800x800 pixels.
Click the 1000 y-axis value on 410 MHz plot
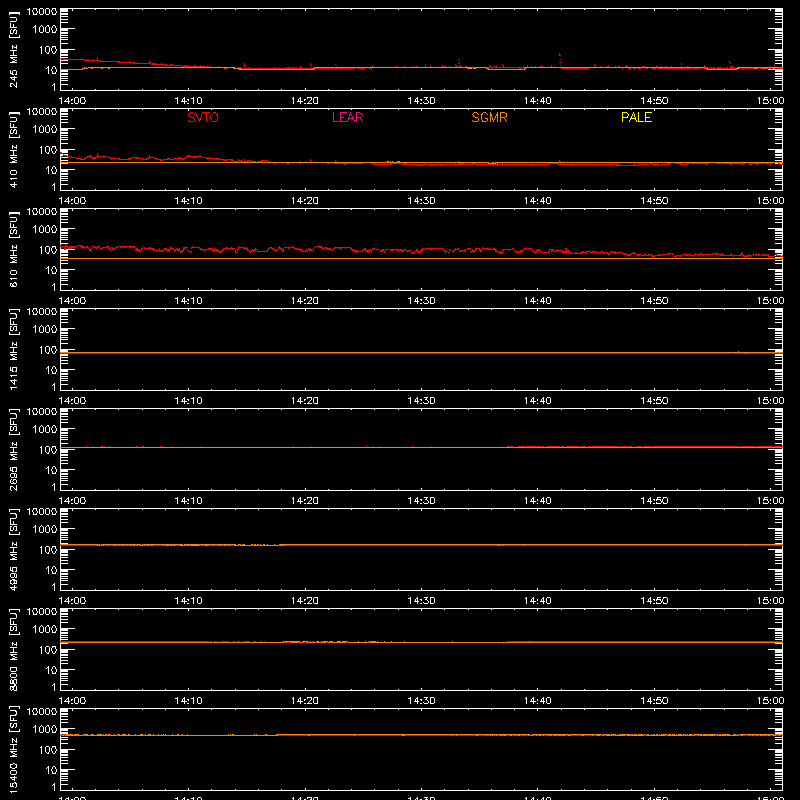coord(45,130)
